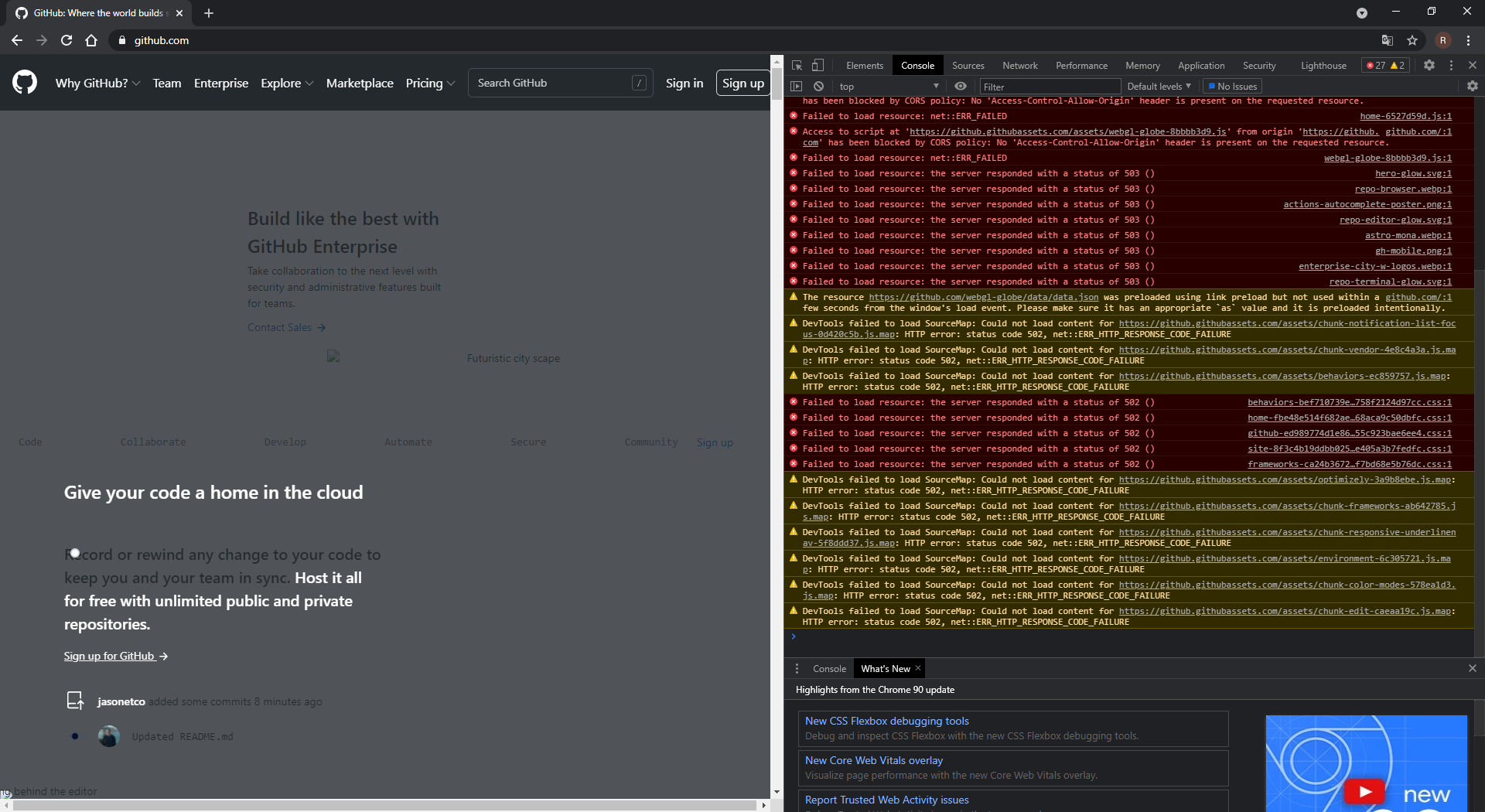Open the Chrome three-dot menu
Viewport: 1485px width, 812px height.
click(x=1468, y=40)
